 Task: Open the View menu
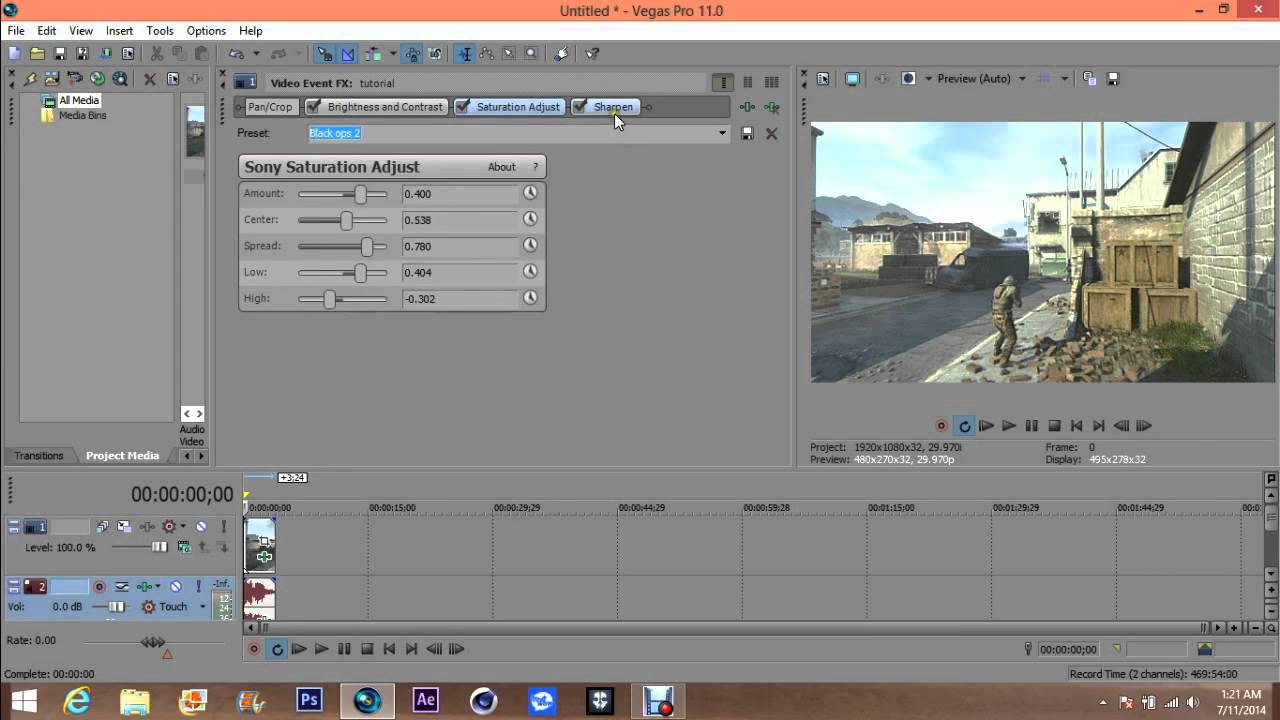pyautogui.click(x=81, y=31)
